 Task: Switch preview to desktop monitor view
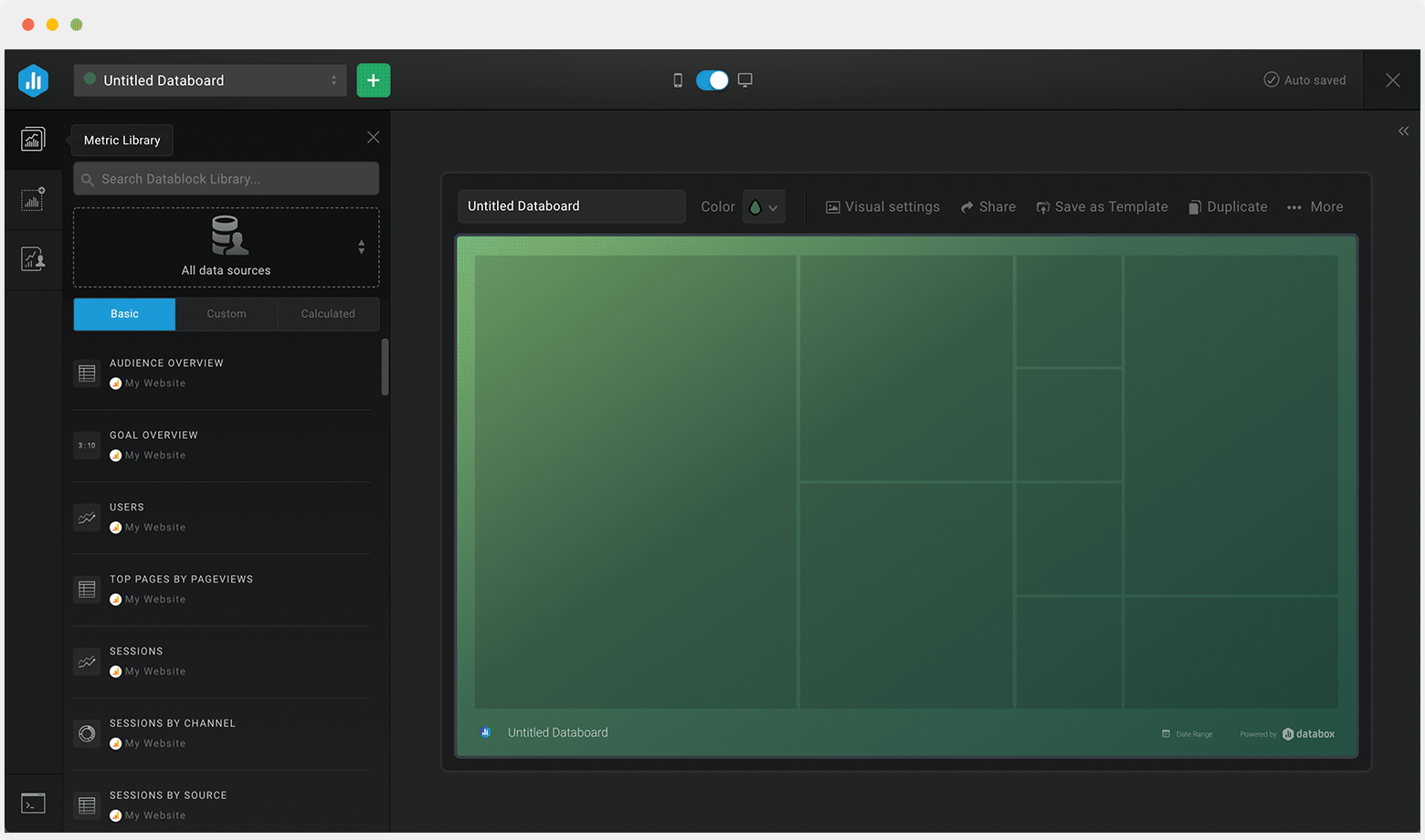(744, 79)
